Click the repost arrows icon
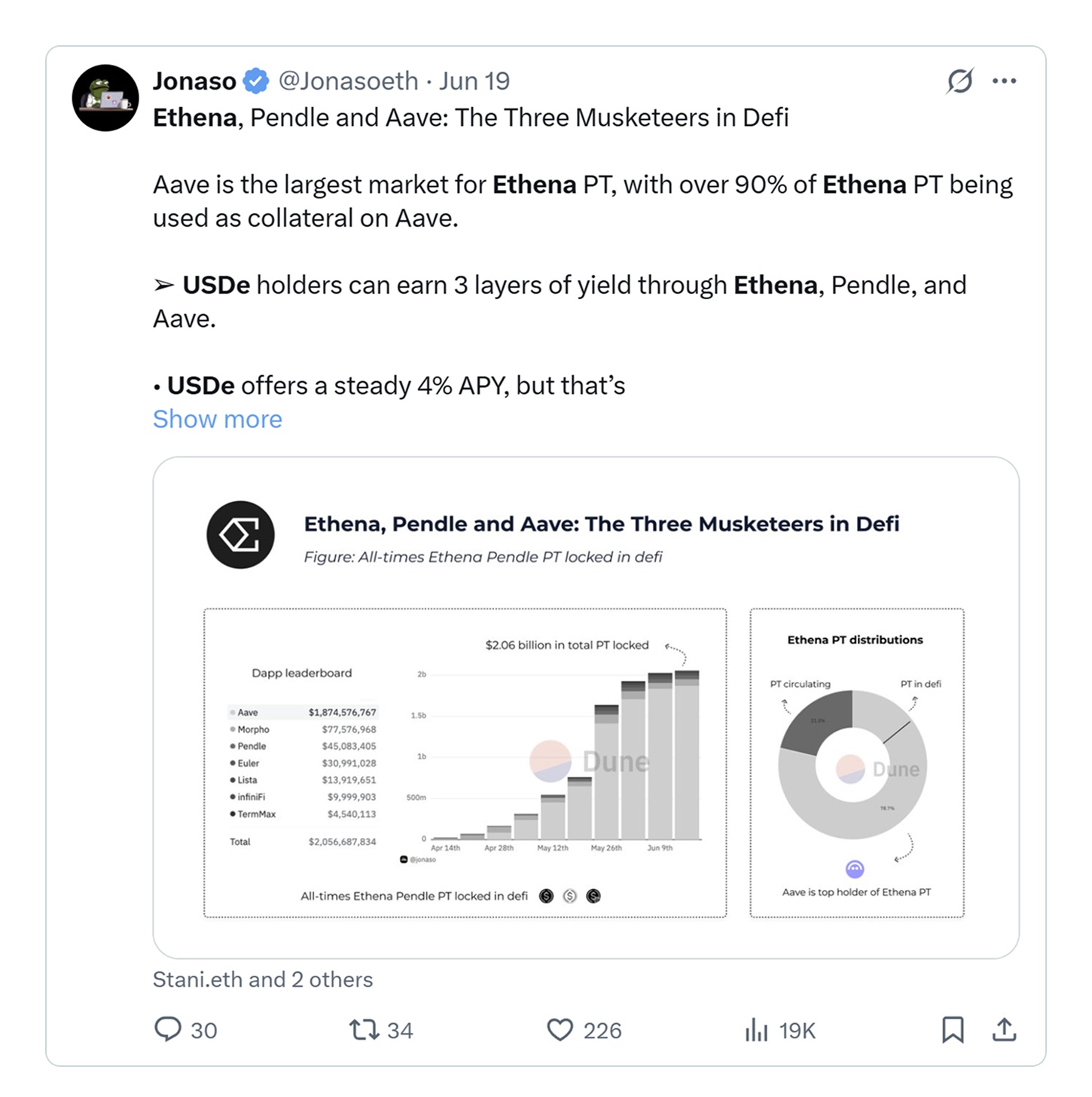The width and height of the screenshot is (1092, 1097). pos(364,1029)
